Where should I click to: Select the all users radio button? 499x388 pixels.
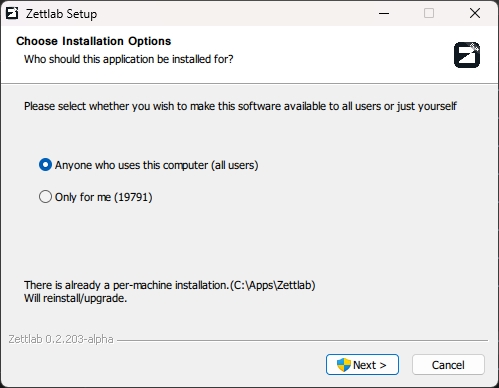point(45,165)
